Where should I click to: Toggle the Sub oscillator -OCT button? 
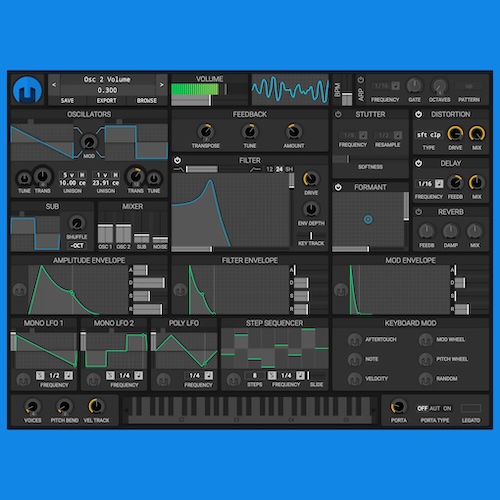pyautogui.click(x=77, y=246)
